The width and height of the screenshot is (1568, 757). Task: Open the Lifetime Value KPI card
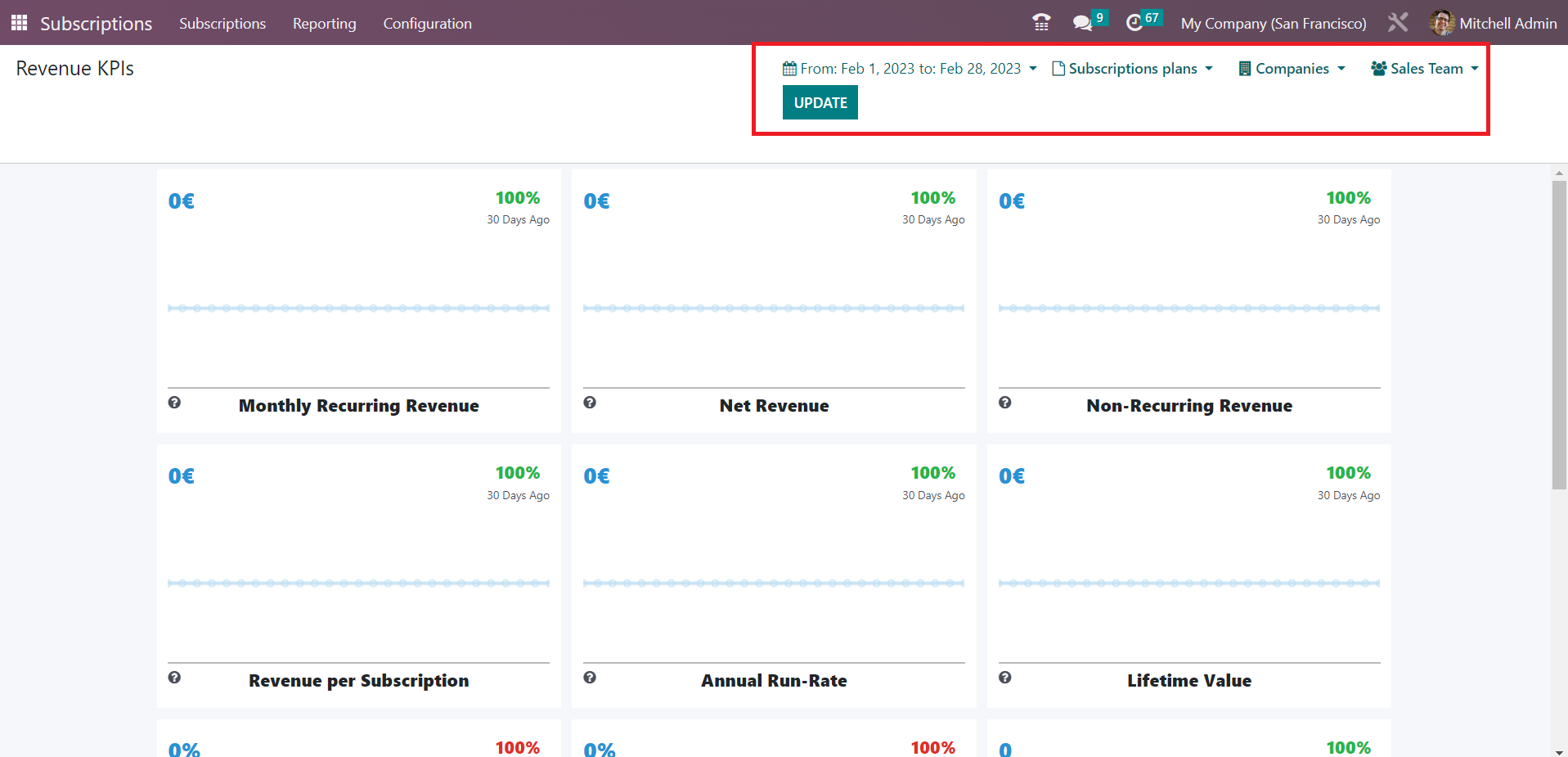1189,576
